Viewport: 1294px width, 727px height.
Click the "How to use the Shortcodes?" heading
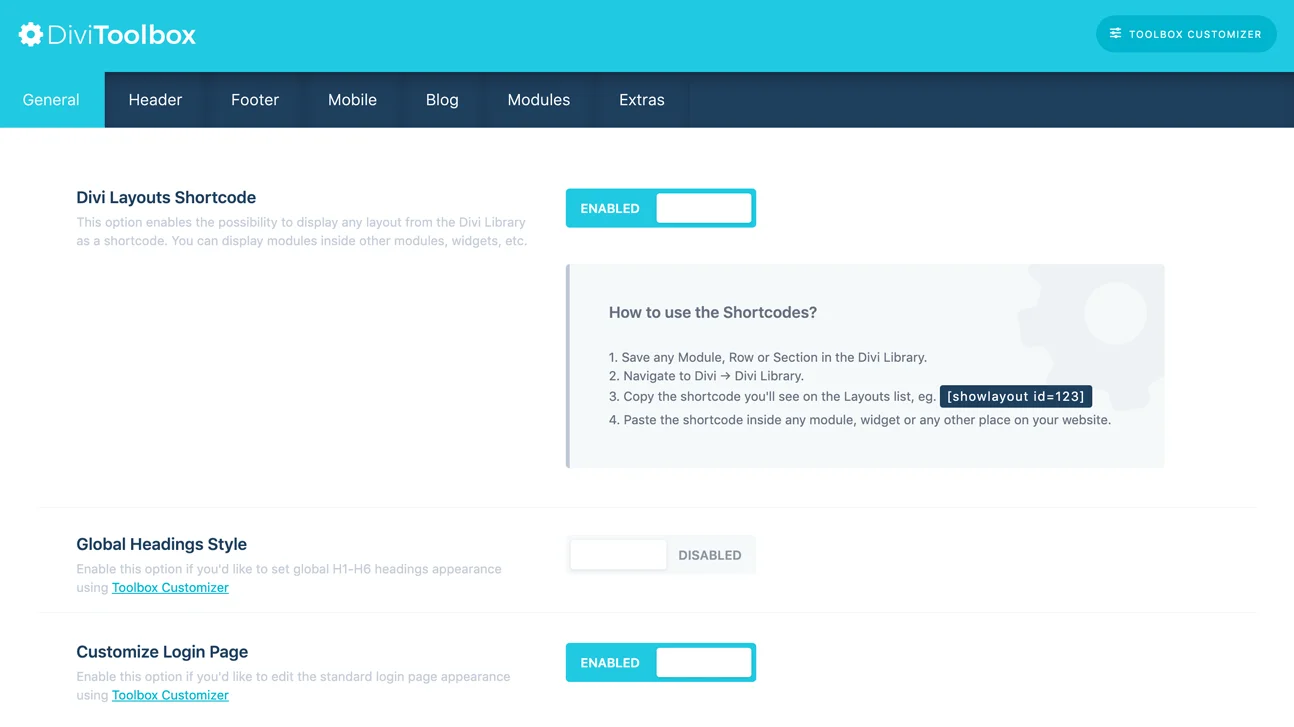click(713, 312)
